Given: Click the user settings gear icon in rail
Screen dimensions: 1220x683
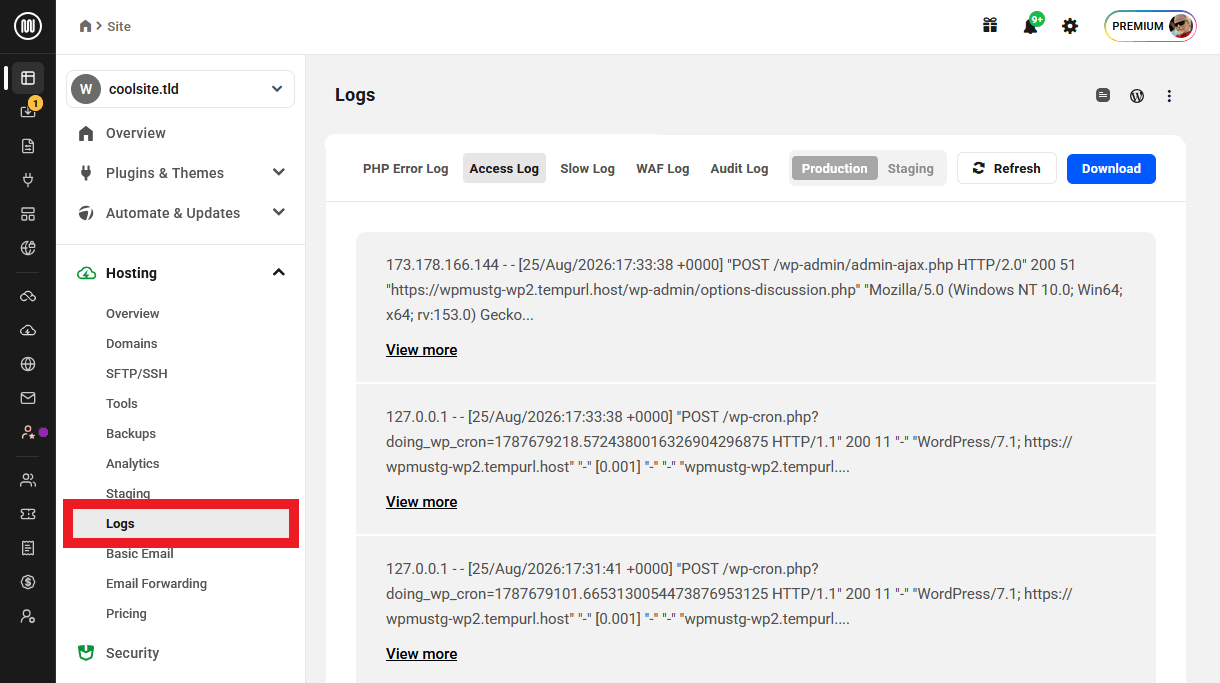Looking at the screenshot, I should point(28,616).
